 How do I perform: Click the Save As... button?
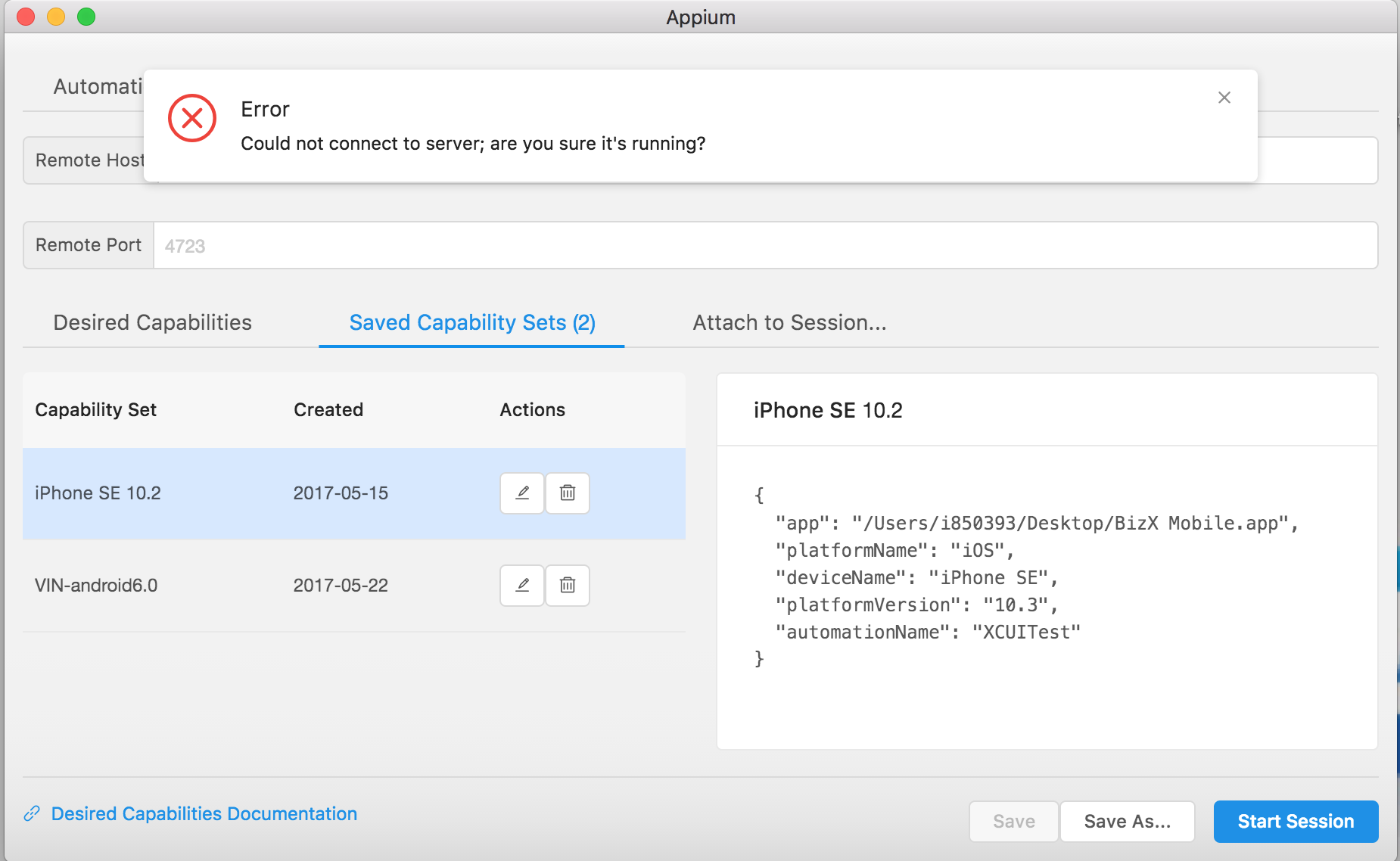(1128, 822)
